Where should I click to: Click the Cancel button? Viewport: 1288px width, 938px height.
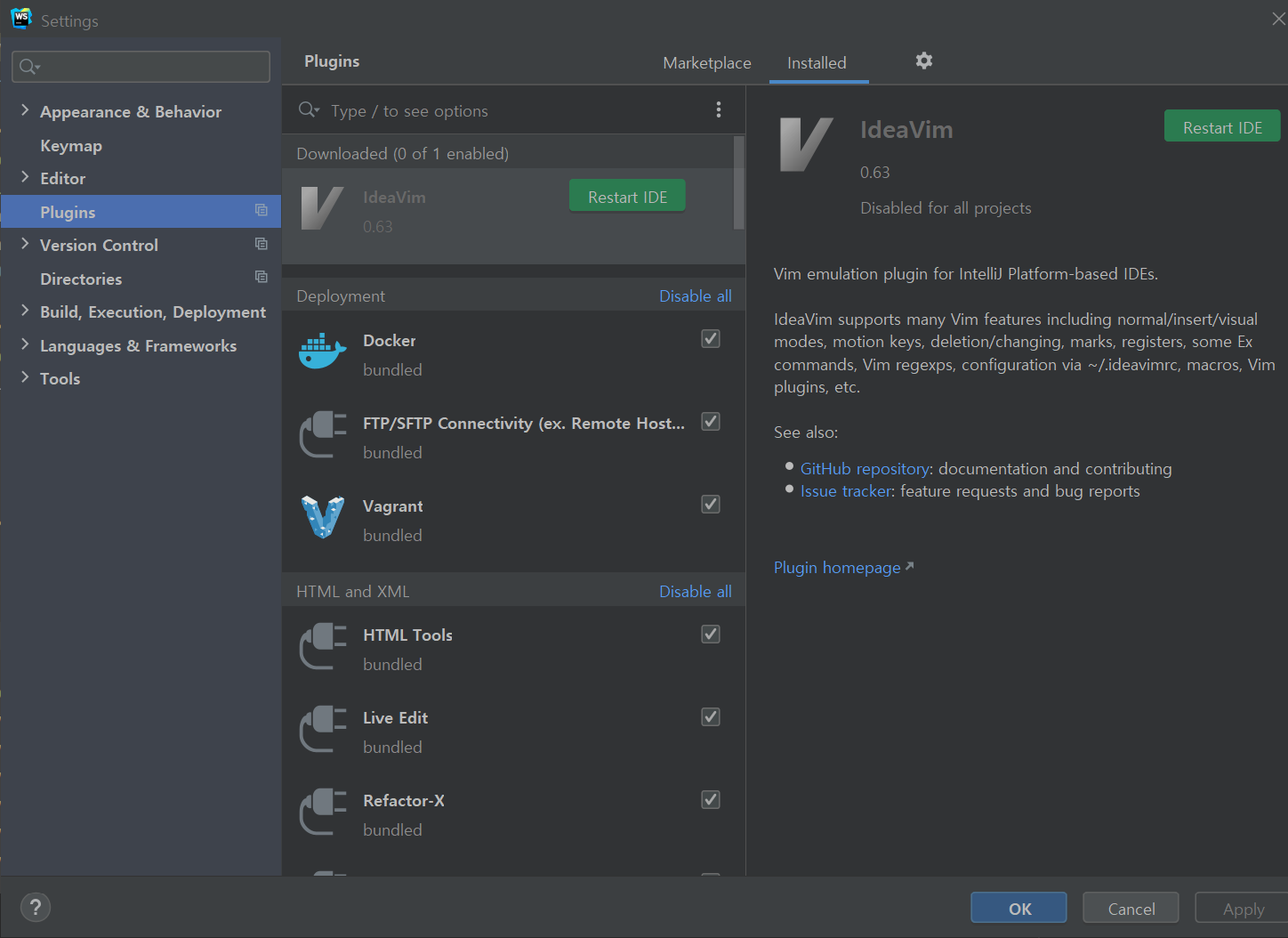click(x=1131, y=909)
